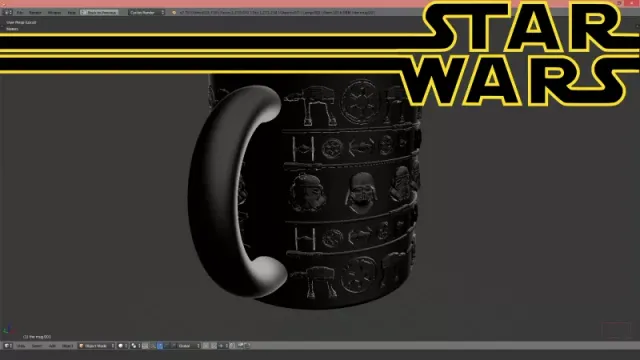Open the Help menu
The height and width of the screenshot is (360, 640).
coord(71,13)
